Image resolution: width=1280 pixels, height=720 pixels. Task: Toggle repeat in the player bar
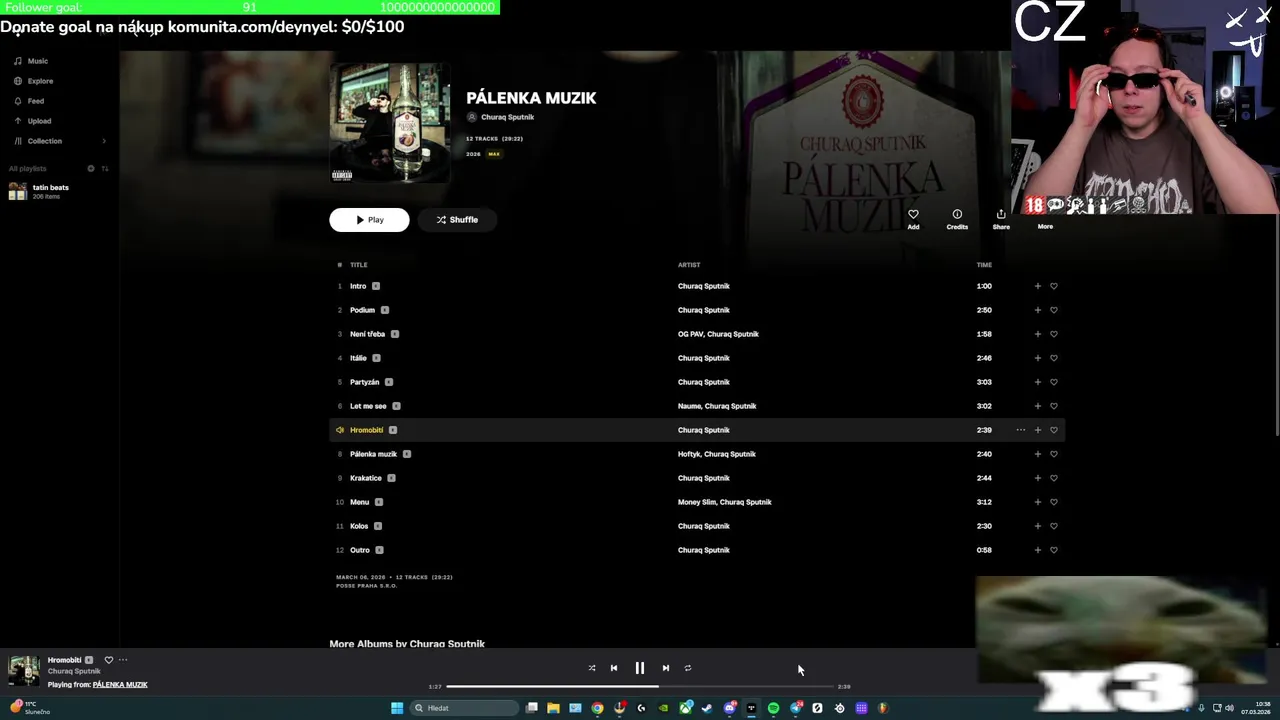(x=688, y=668)
